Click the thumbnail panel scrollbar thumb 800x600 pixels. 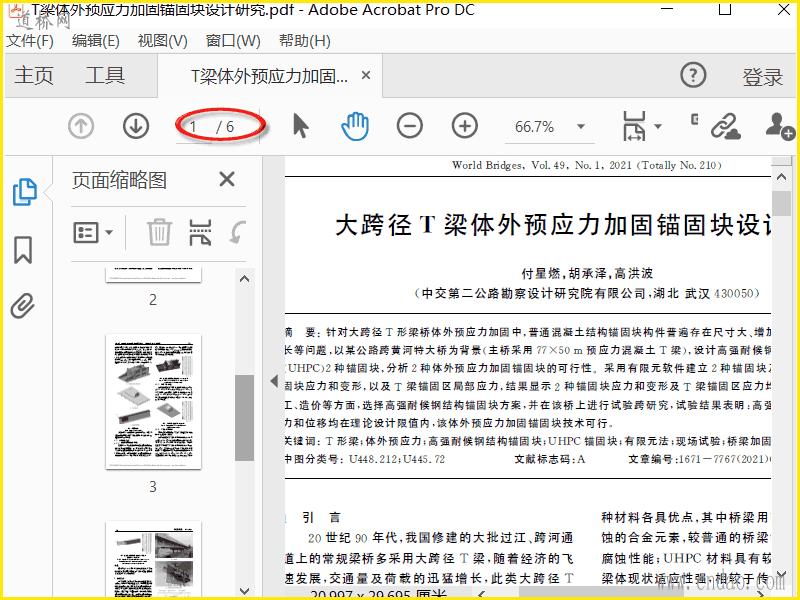tap(244, 418)
